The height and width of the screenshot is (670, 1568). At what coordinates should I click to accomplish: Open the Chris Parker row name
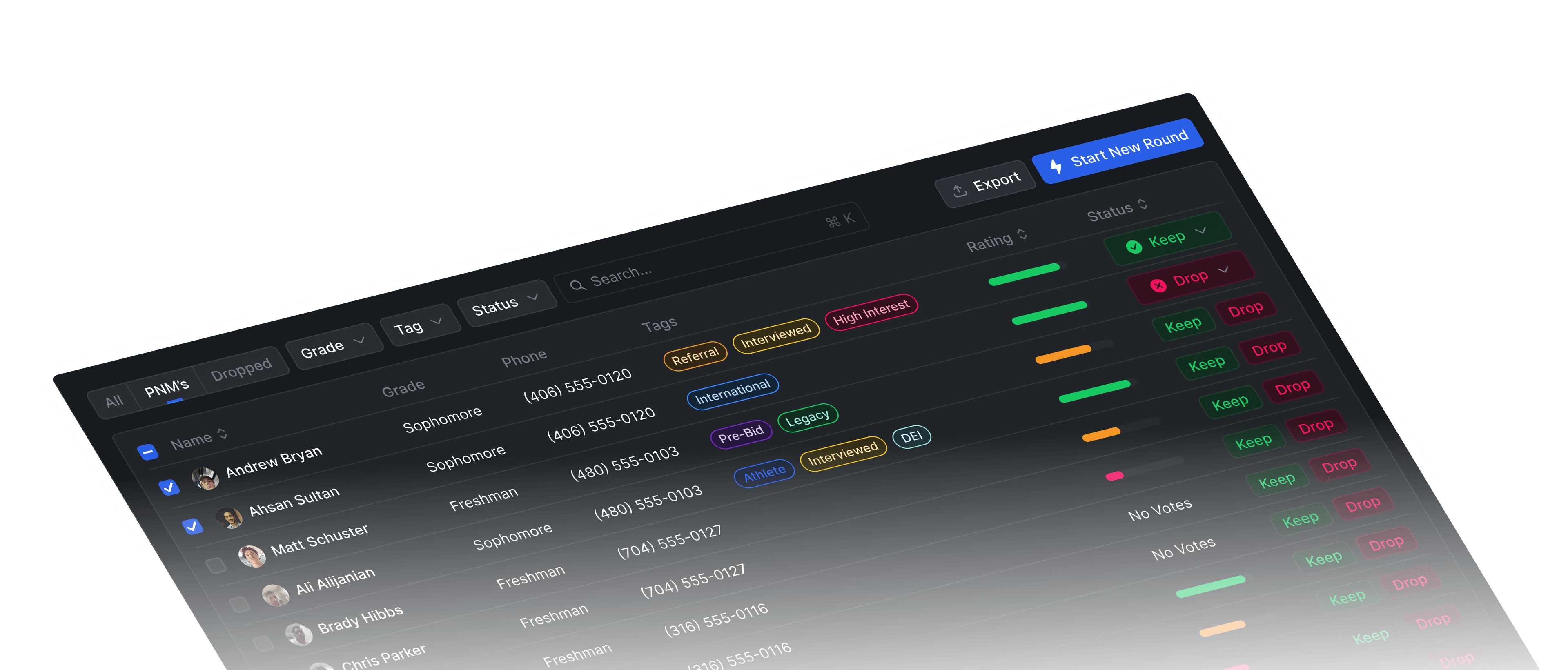tap(383, 659)
